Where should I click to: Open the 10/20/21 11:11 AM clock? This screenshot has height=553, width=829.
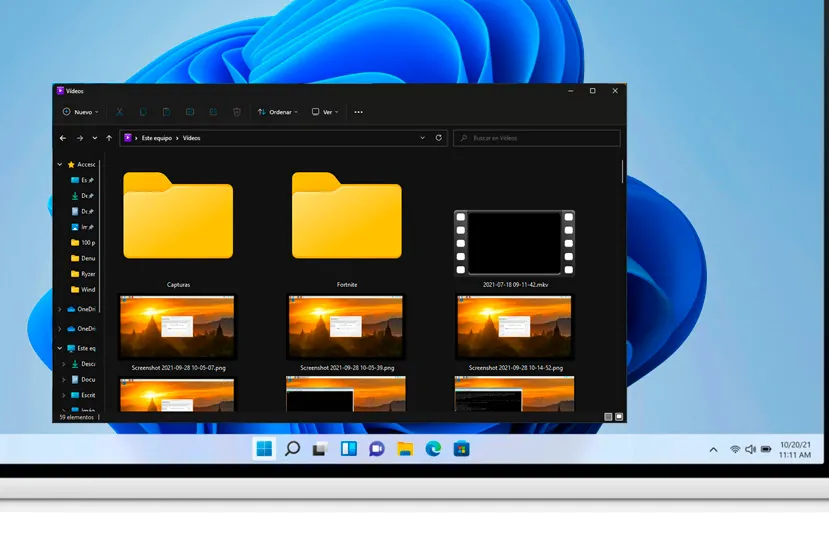tap(795, 450)
